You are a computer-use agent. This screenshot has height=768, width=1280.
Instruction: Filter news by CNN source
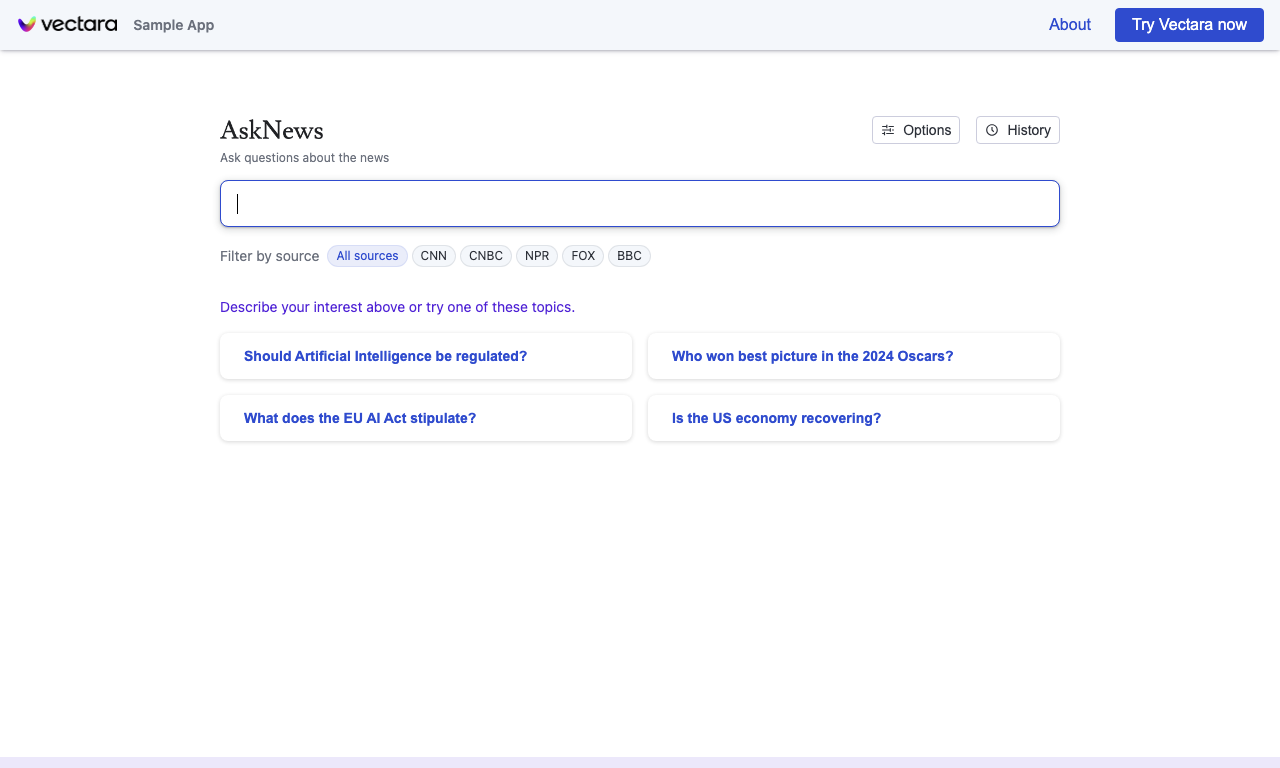click(434, 256)
